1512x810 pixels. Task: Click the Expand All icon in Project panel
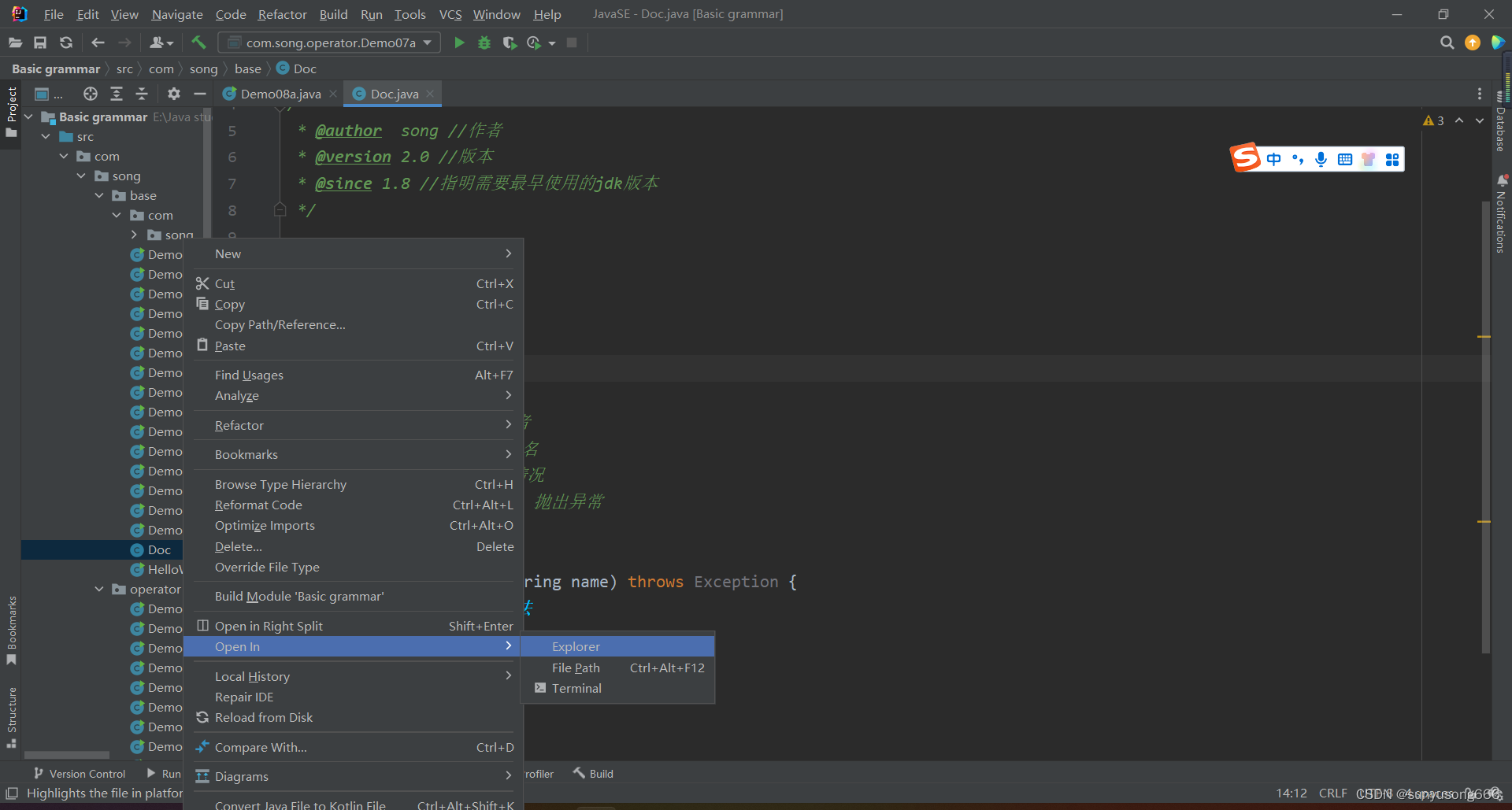click(x=117, y=94)
